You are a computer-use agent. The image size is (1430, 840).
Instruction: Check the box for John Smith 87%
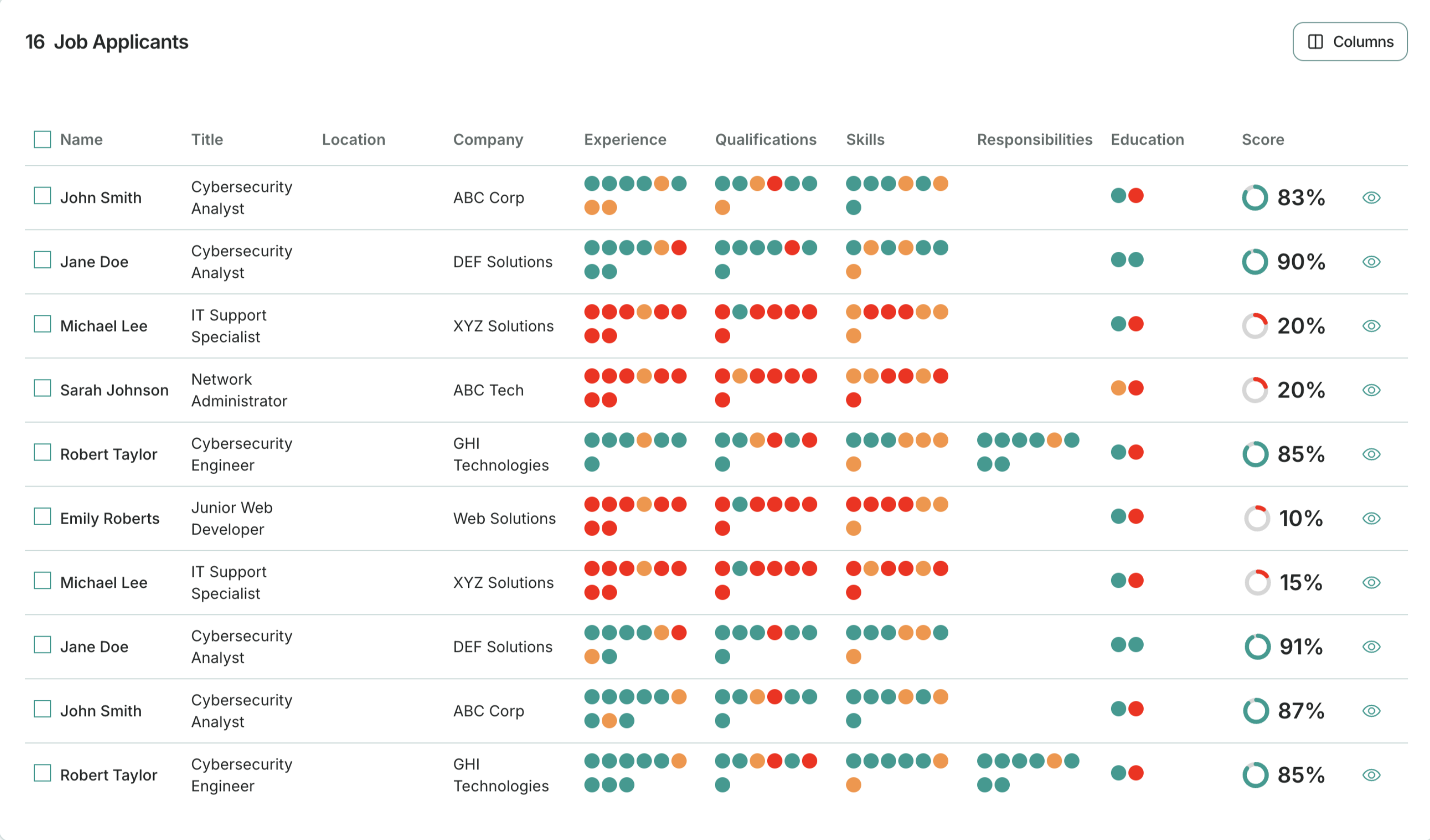point(42,708)
